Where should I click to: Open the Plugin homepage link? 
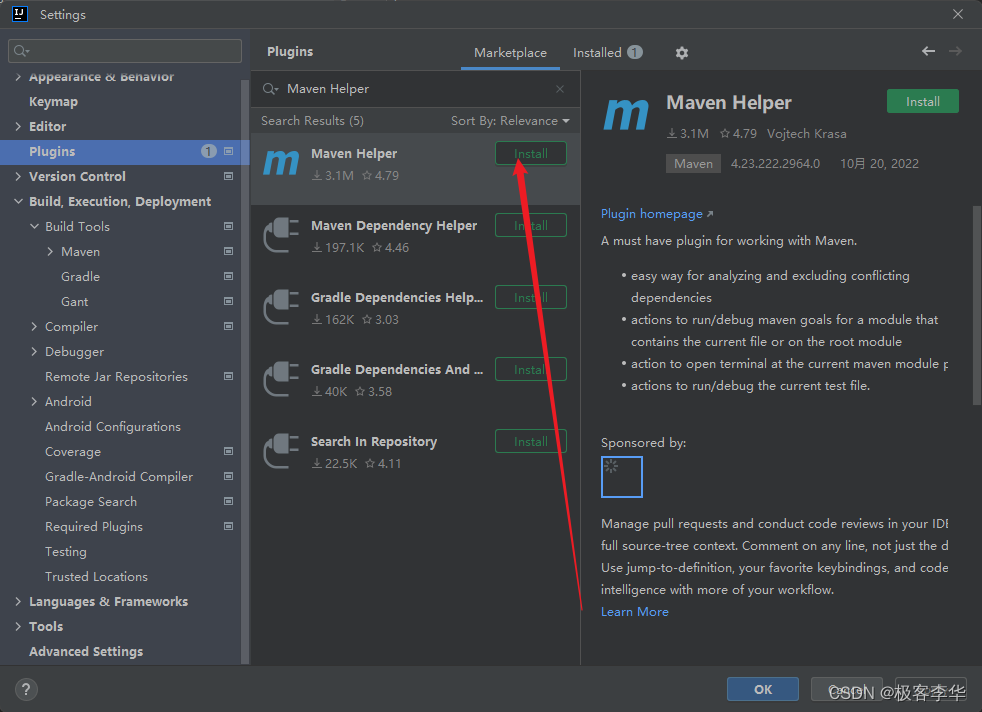coord(656,214)
